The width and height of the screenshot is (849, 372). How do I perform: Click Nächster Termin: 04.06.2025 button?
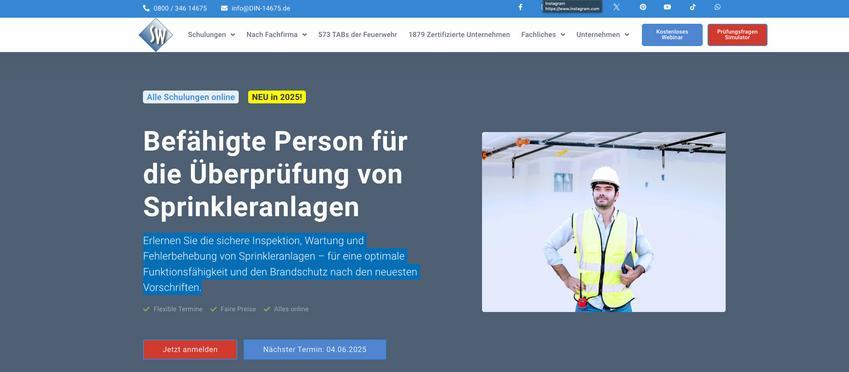pyautogui.click(x=315, y=349)
